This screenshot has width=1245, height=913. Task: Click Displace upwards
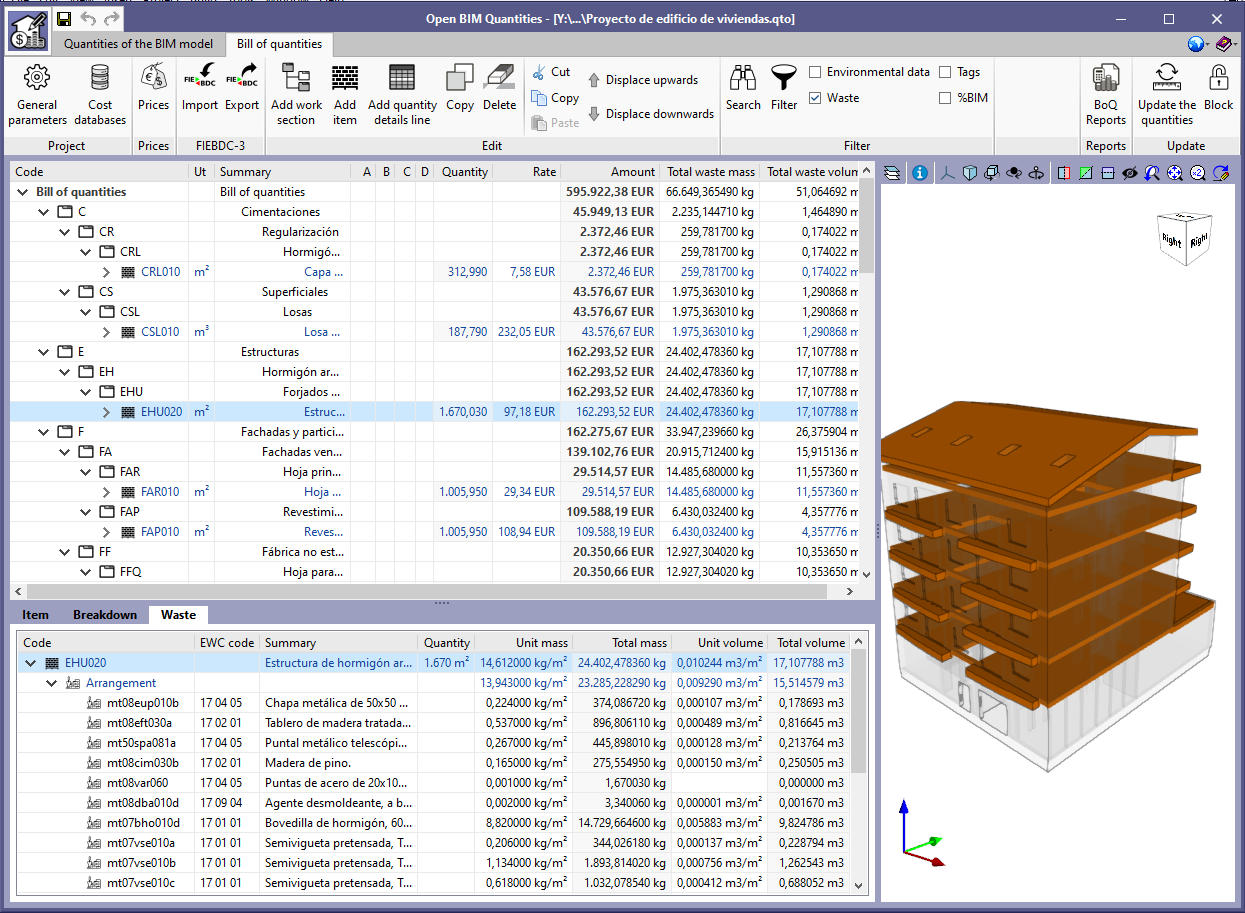coord(642,80)
